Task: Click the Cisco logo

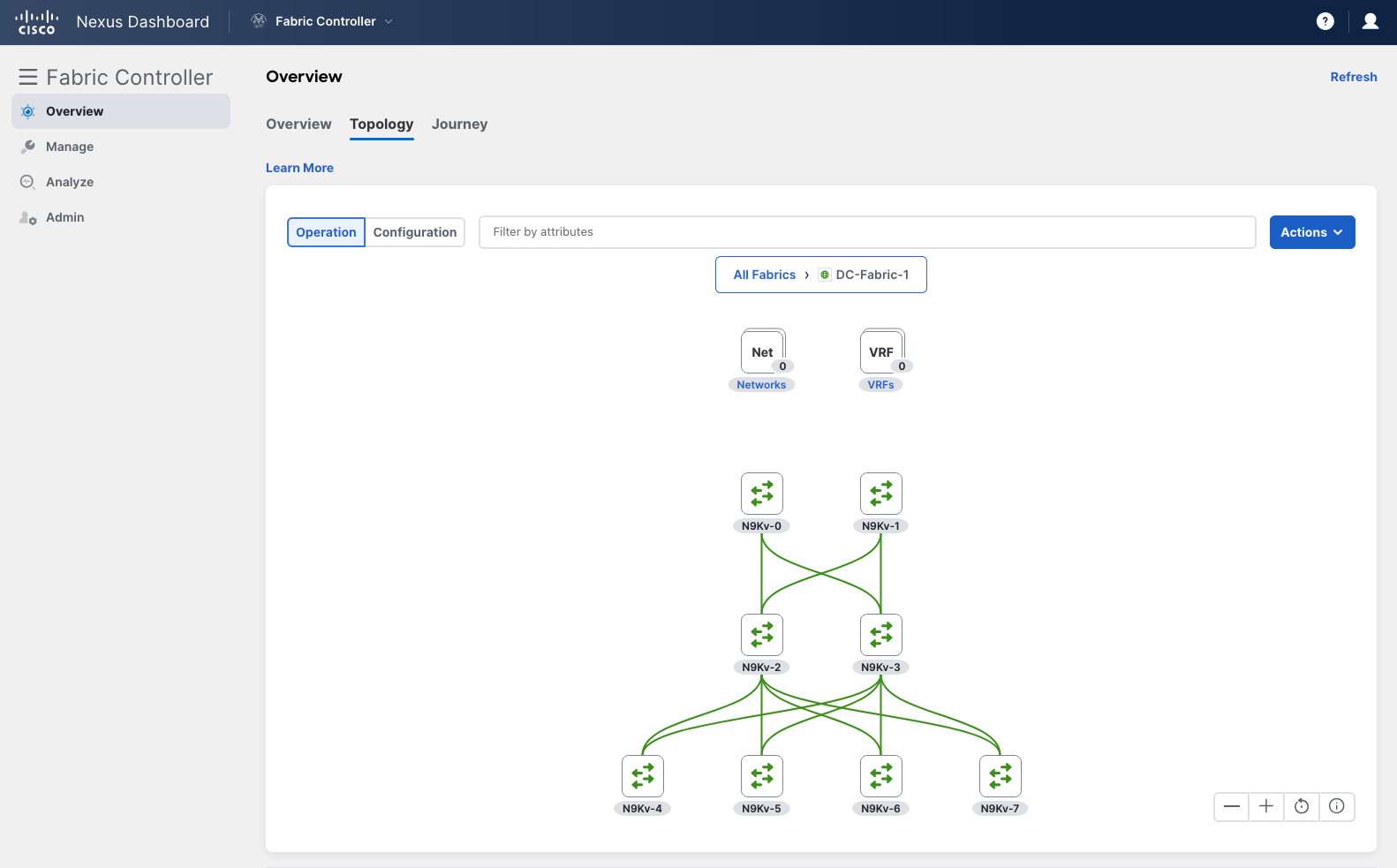Action: (x=37, y=22)
